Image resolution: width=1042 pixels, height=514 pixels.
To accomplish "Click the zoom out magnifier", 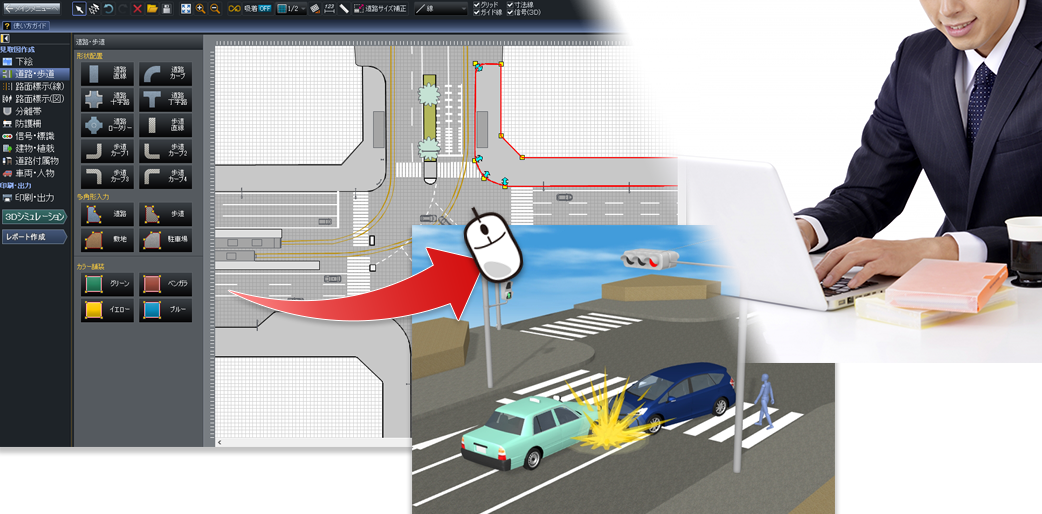I will [x=215, y=8].
